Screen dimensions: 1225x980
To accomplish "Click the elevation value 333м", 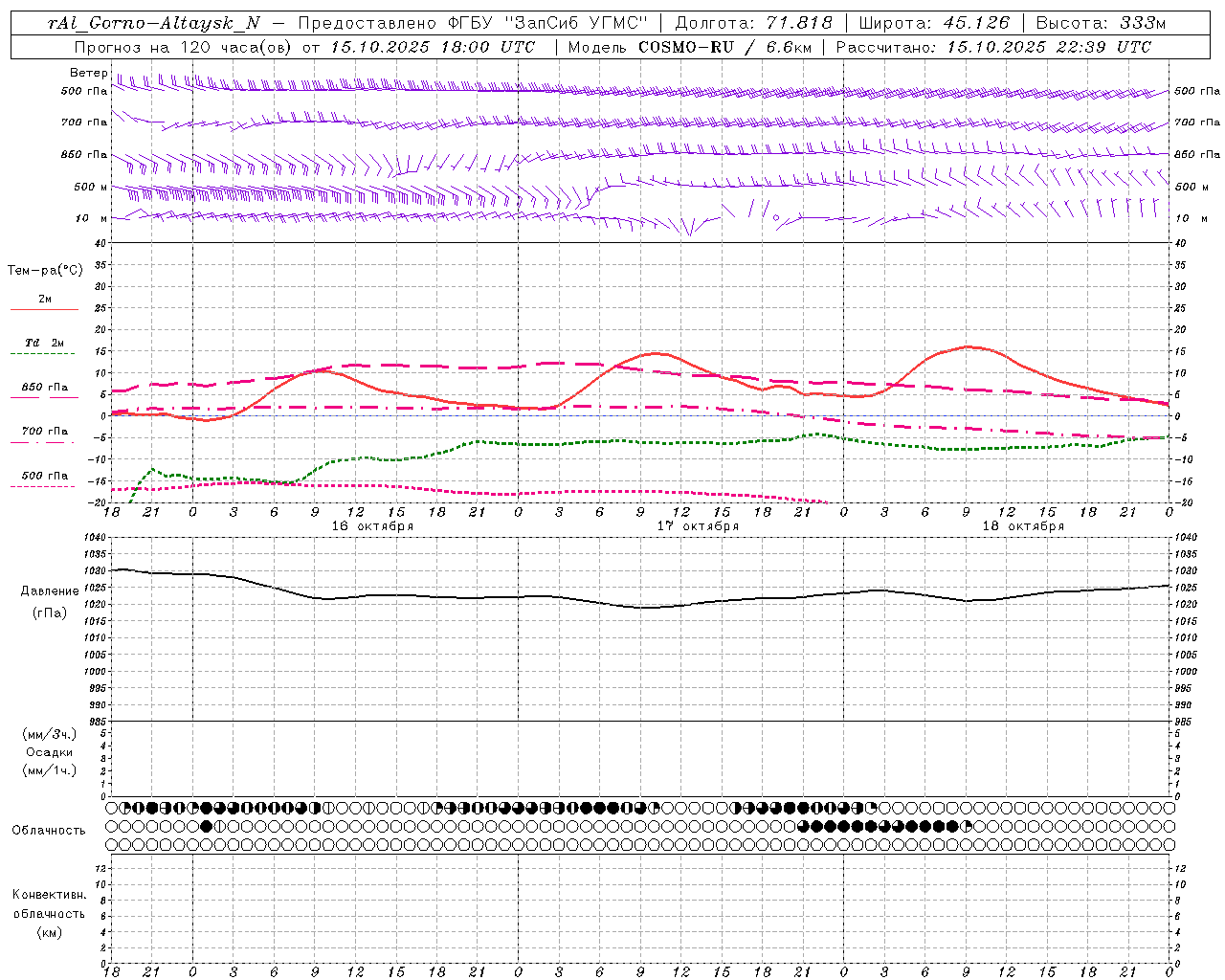I will 1144,23.
